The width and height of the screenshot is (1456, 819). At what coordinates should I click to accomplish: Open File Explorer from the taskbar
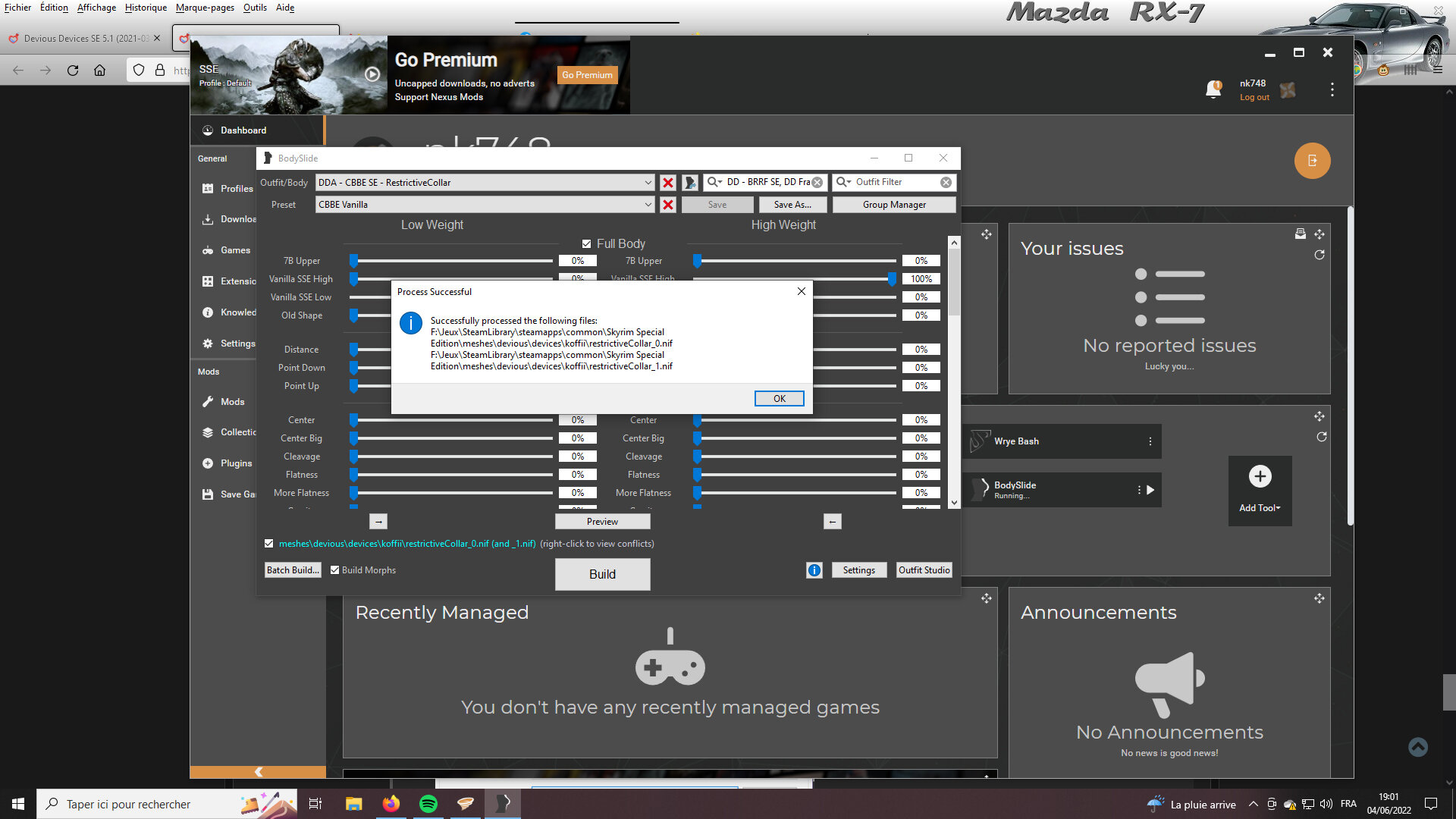pos(354,804)
